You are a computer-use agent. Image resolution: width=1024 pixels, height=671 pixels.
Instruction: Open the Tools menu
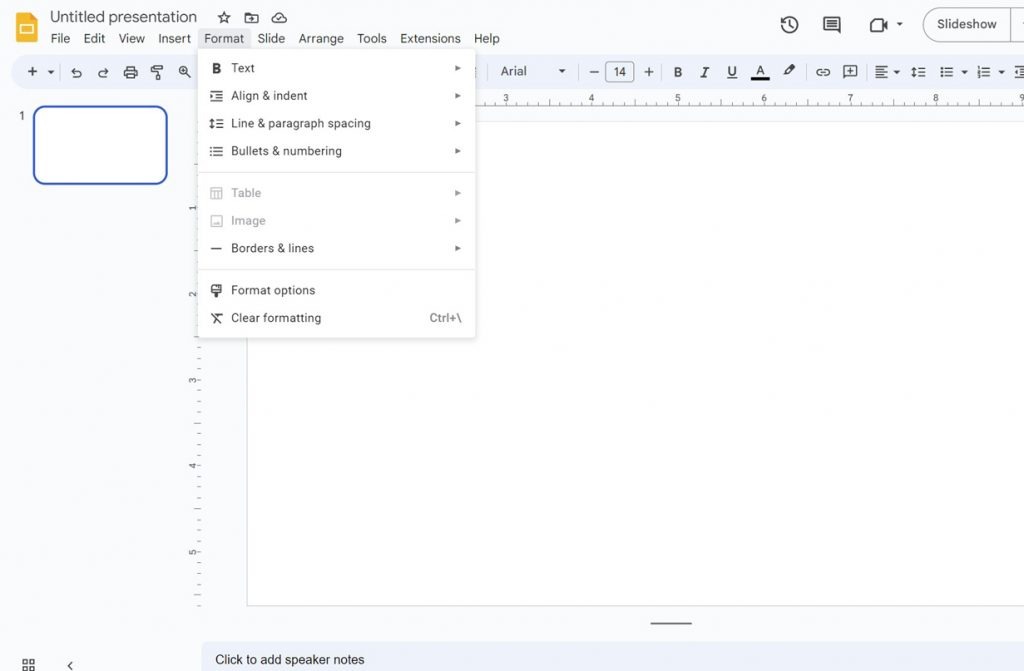pyautogui.click(x=372, y=39)
